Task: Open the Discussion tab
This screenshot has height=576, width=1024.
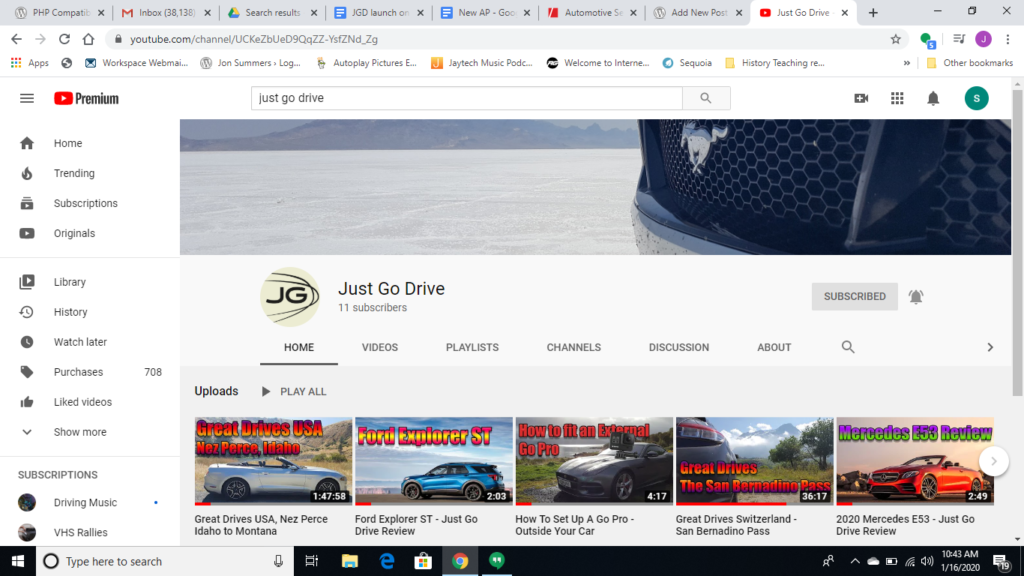Action: pyautogui.click(x=679, y=347)
